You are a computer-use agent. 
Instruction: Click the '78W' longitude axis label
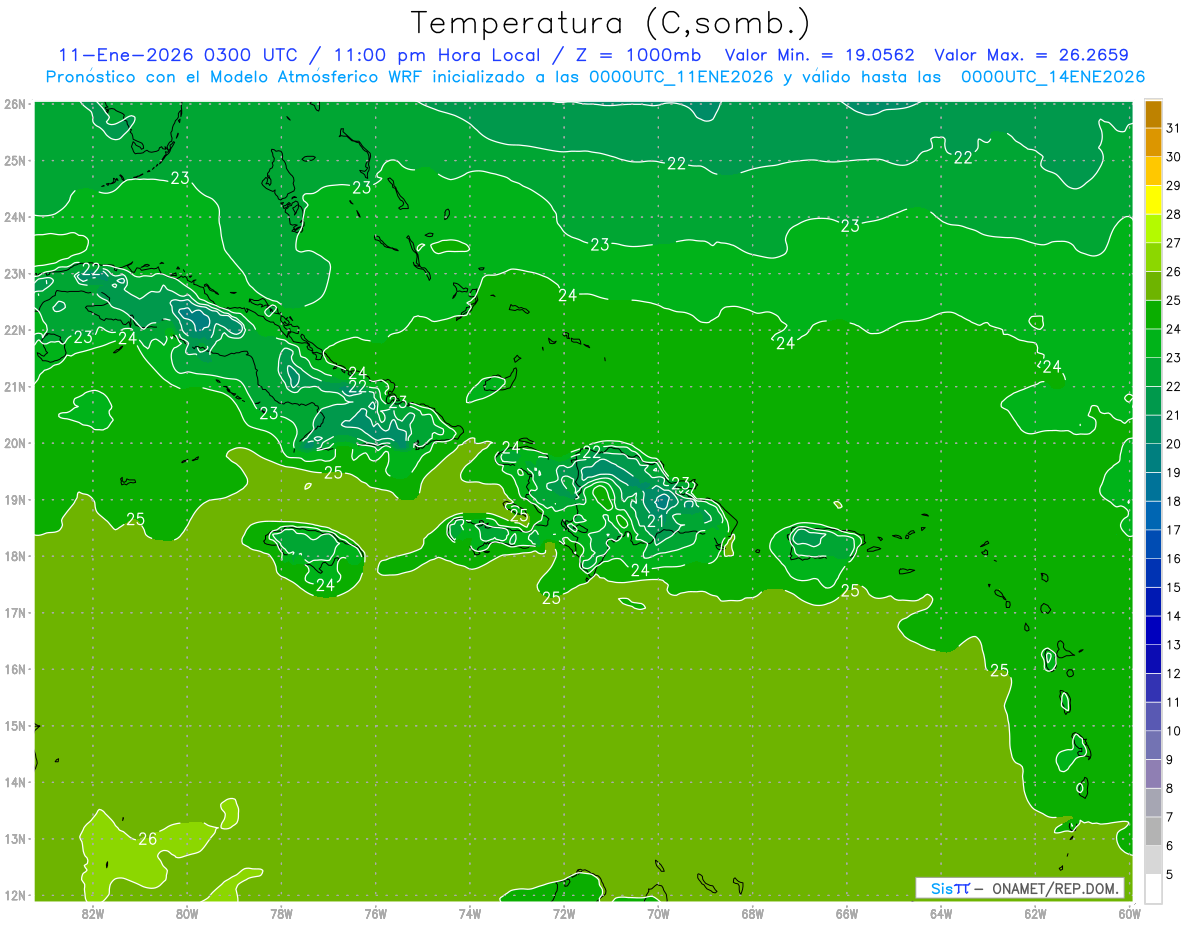tap(281, 913)
